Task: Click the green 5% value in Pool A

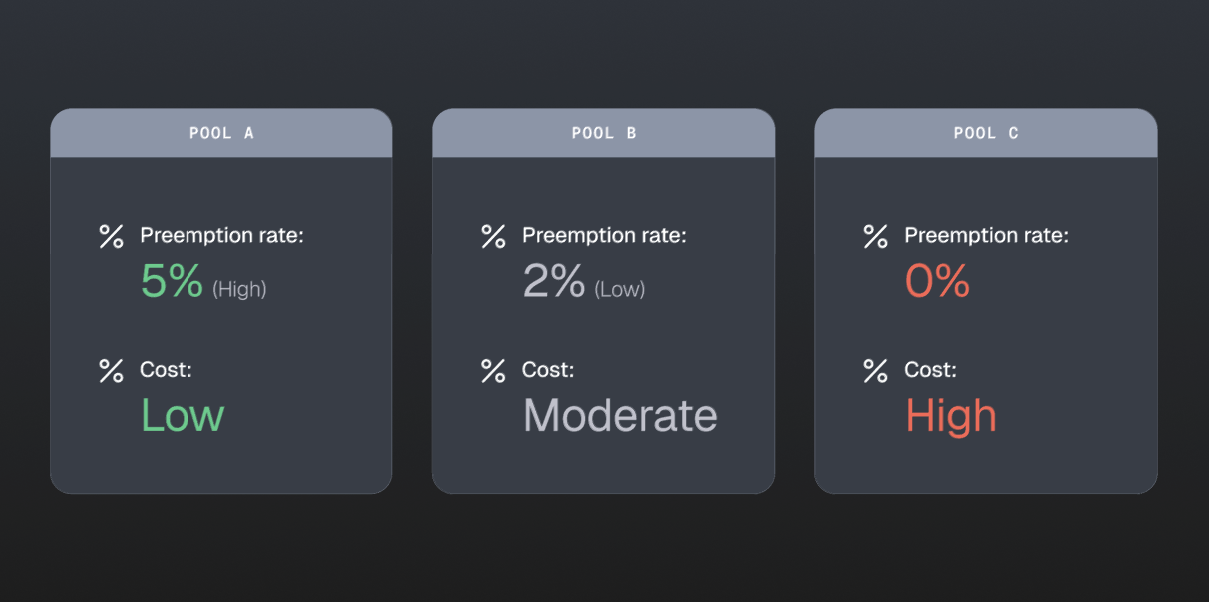Action: coord(172,281)
